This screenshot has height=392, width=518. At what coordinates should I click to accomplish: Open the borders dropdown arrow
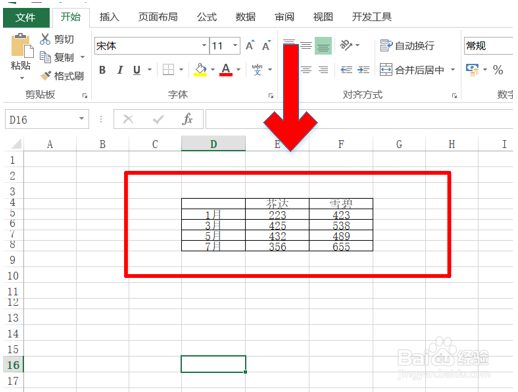(181, 70)
